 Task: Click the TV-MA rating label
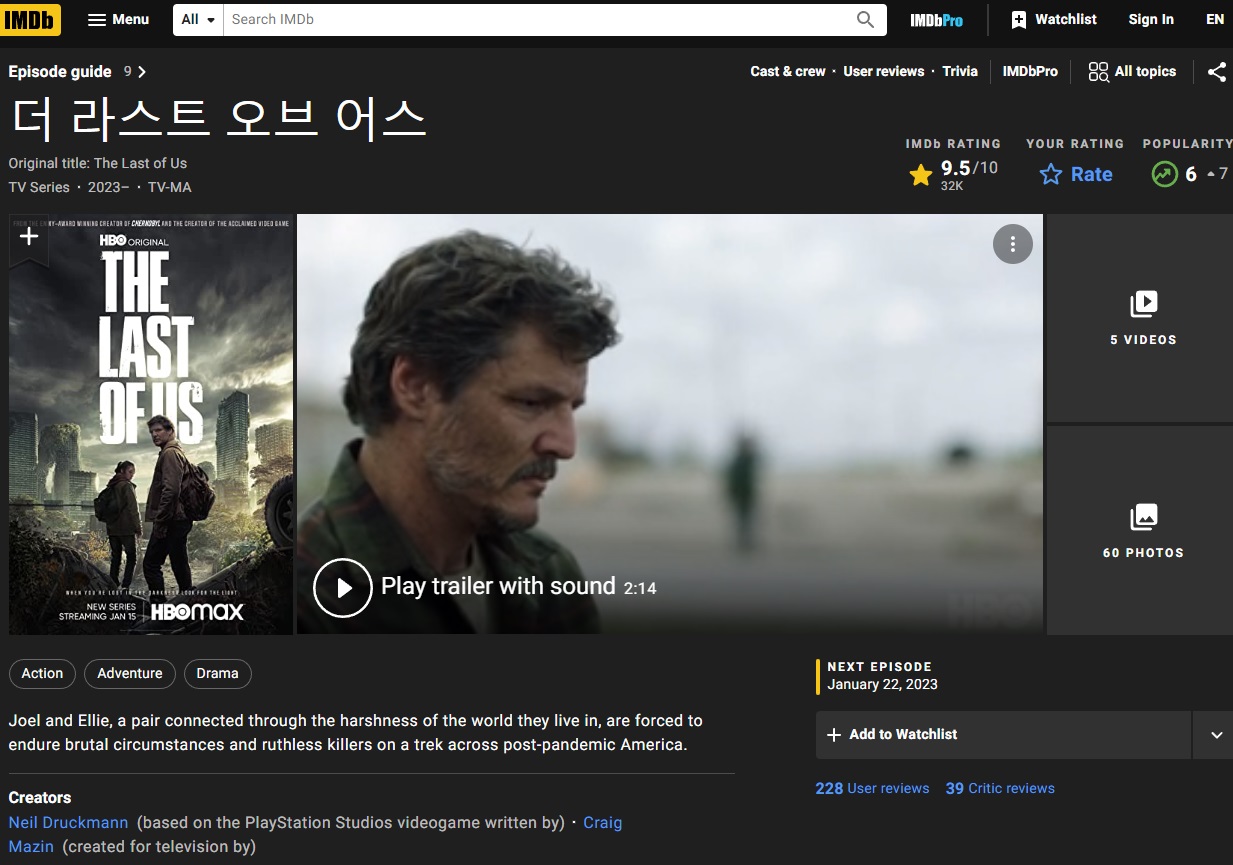[169, 187]
